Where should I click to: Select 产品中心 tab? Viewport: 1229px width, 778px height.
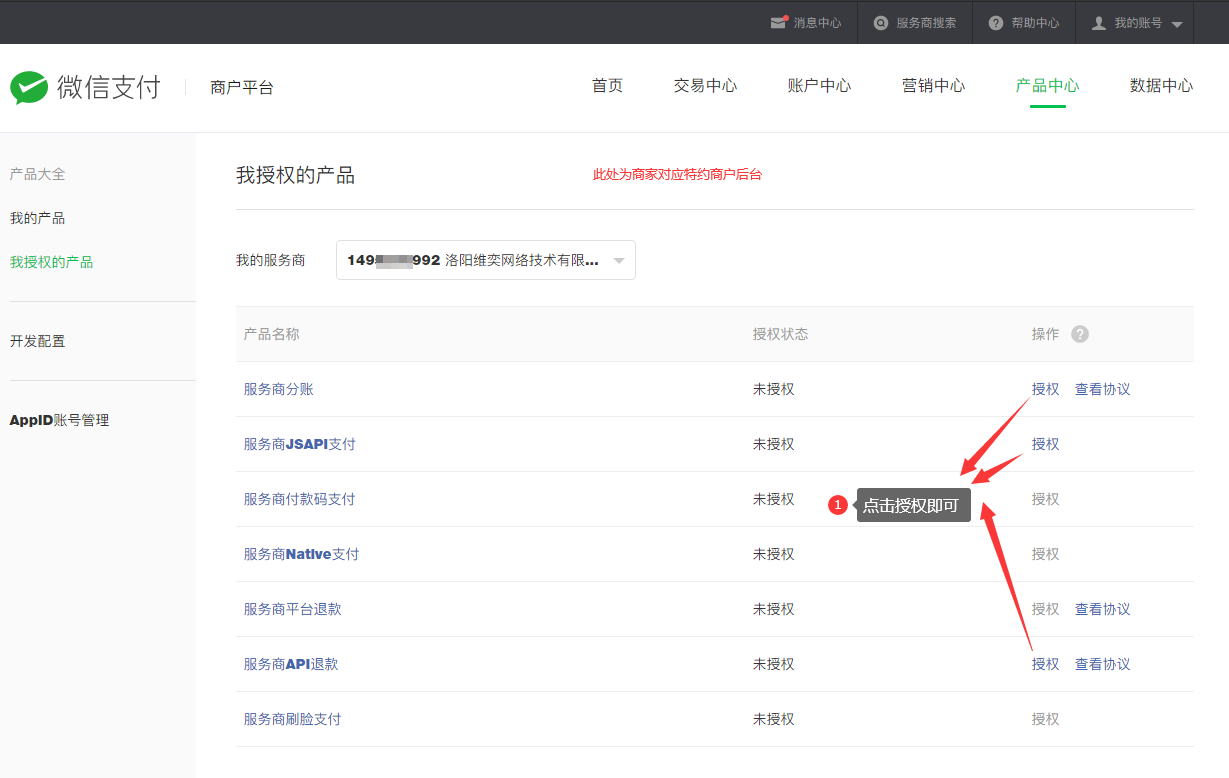[x=1047, y=86]
